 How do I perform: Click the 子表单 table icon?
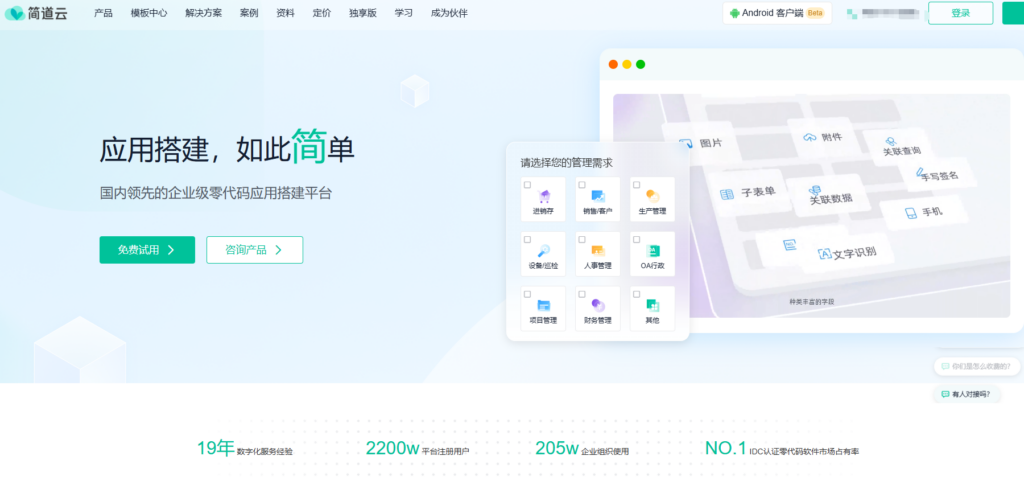pos(727,194)
